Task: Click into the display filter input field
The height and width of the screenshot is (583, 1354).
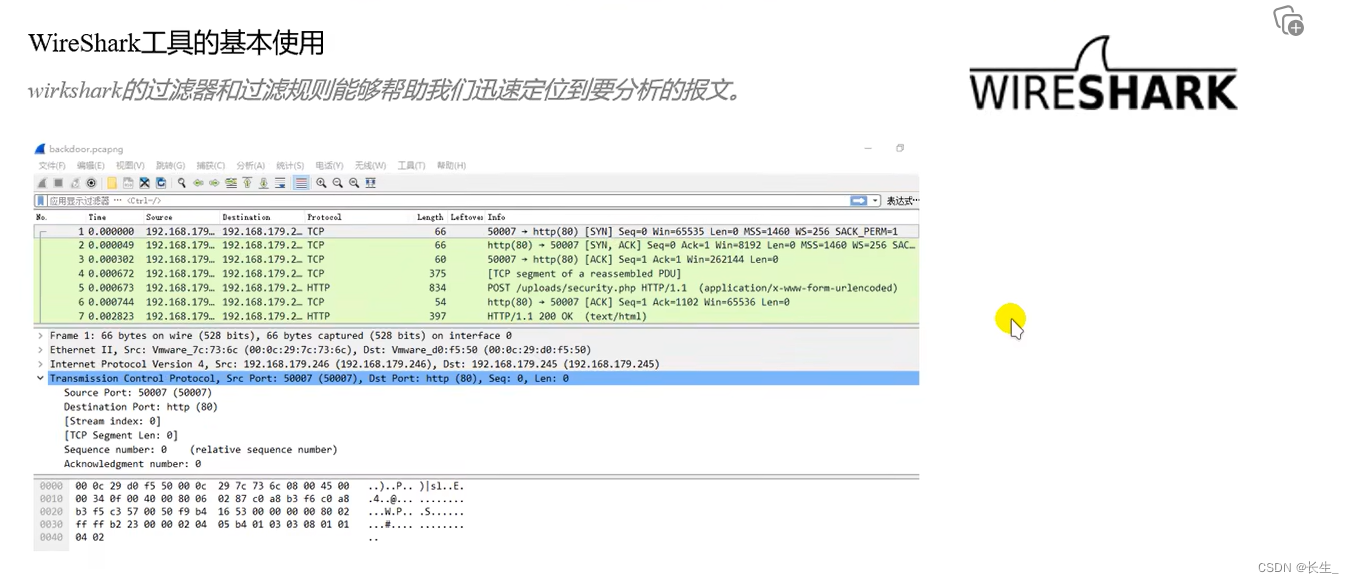Action: (447, 201)
